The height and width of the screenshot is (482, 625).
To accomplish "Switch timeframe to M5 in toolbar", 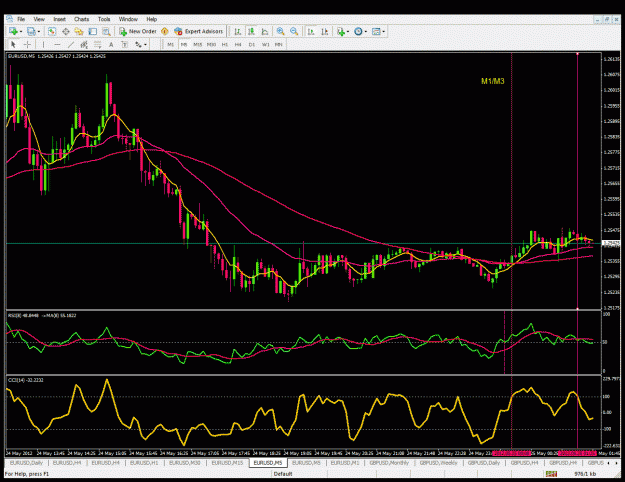I will coord(184,45).
